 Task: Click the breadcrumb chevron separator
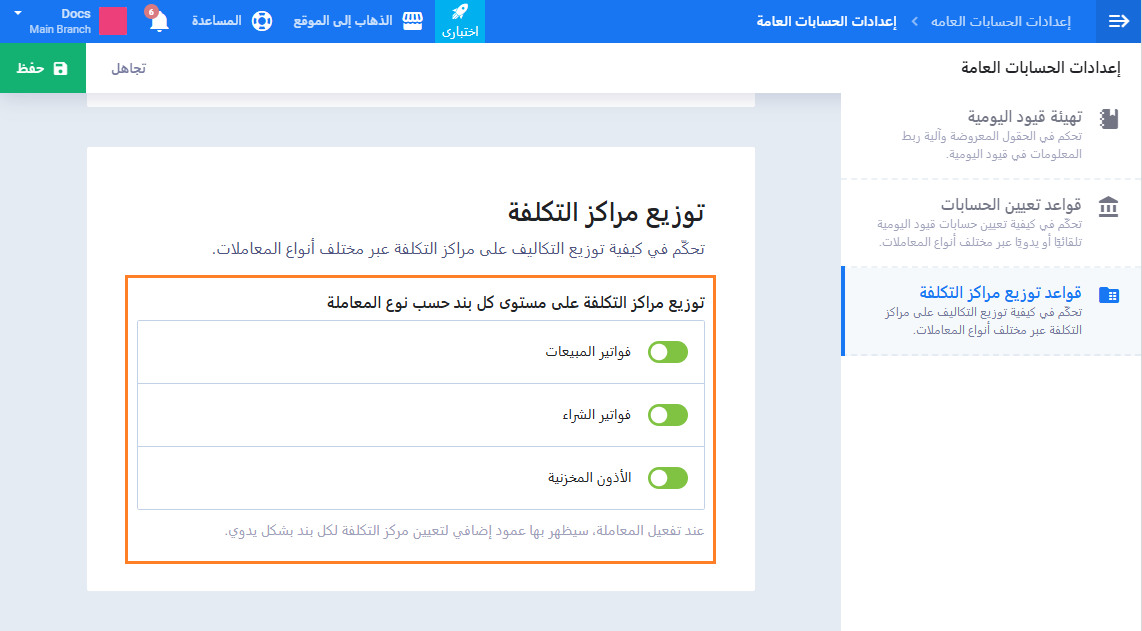tap(914, 21)
